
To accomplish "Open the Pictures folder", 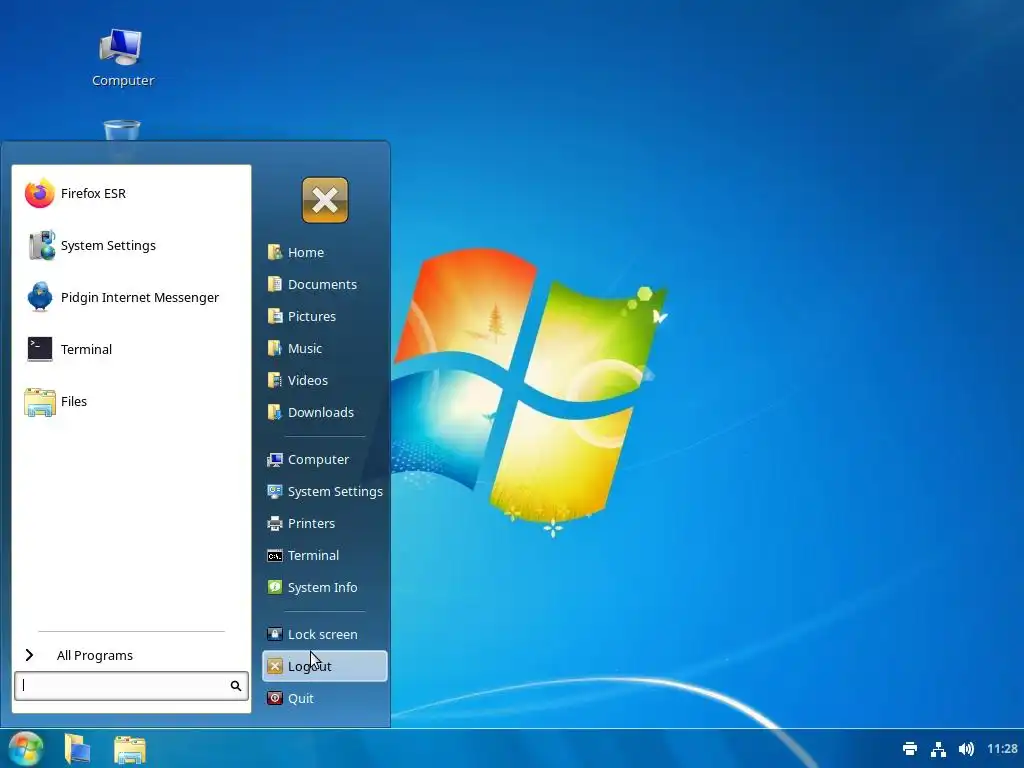I will click(x=325, y=316).
